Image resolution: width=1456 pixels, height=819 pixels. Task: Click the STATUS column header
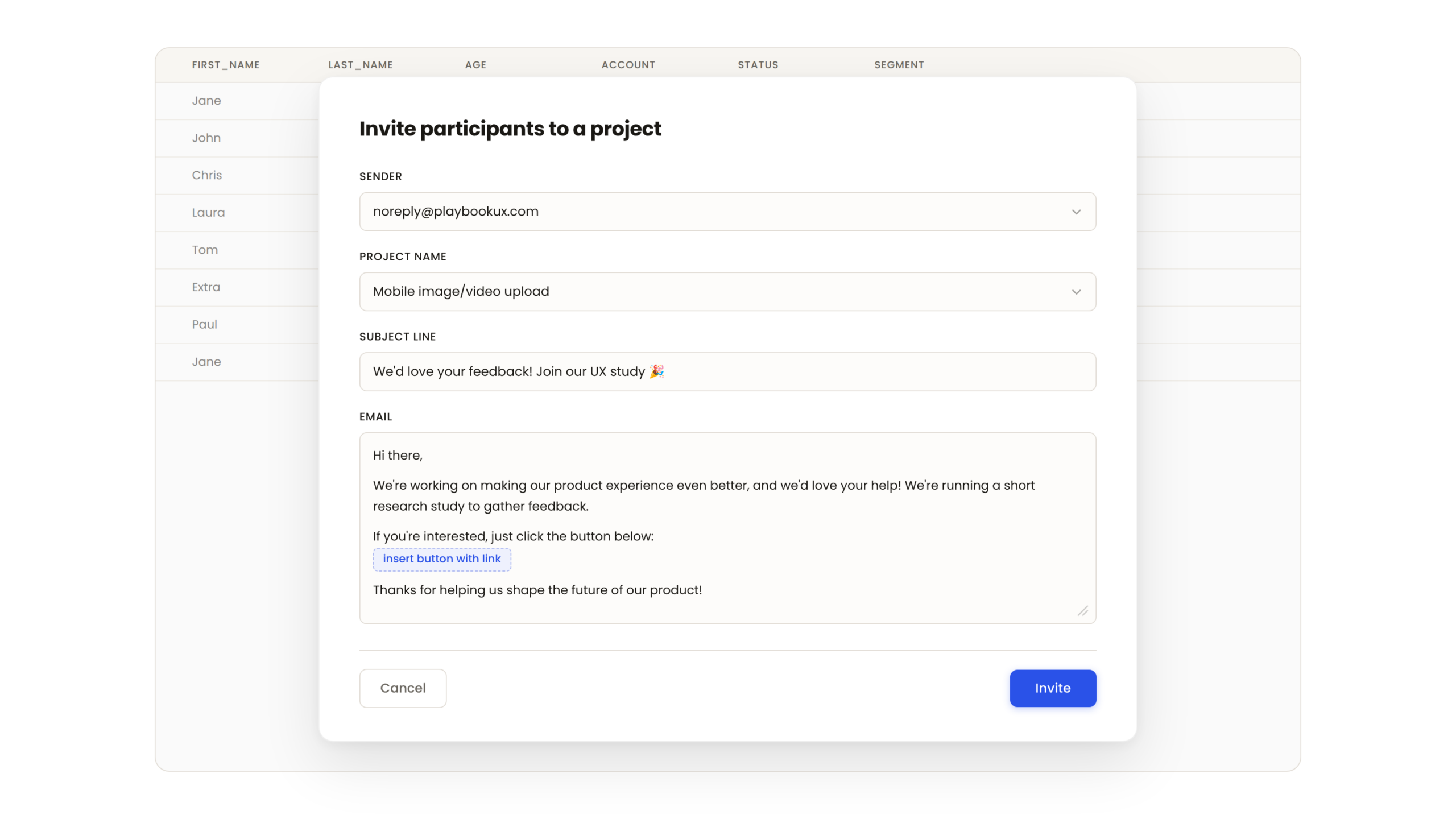coord(758,65)
